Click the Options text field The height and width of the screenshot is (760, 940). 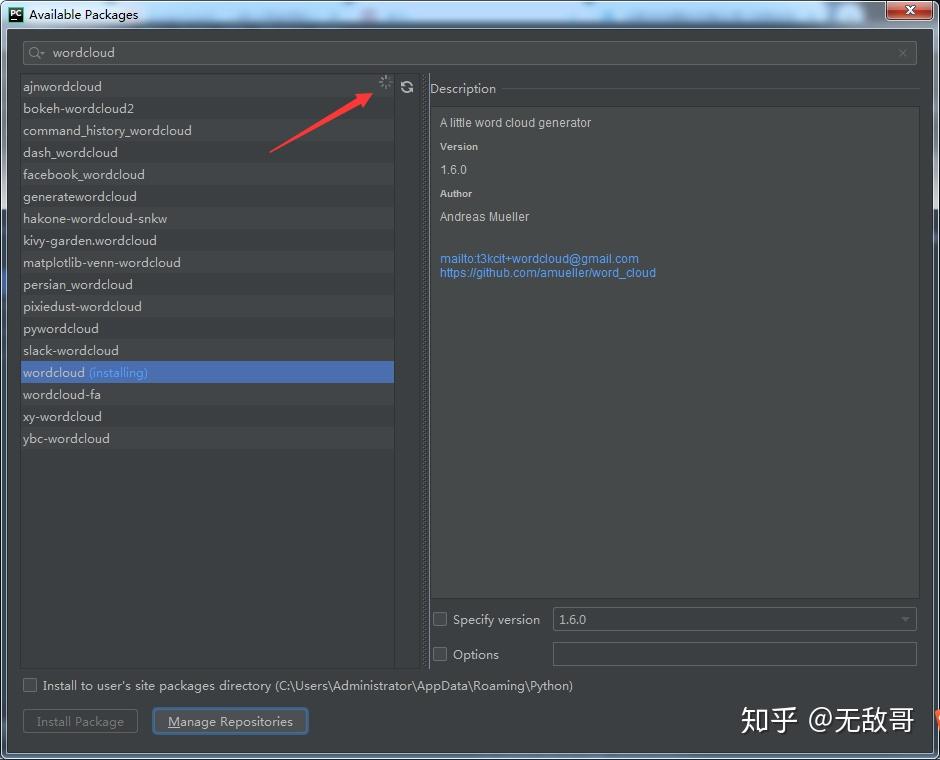coord(735,654)
